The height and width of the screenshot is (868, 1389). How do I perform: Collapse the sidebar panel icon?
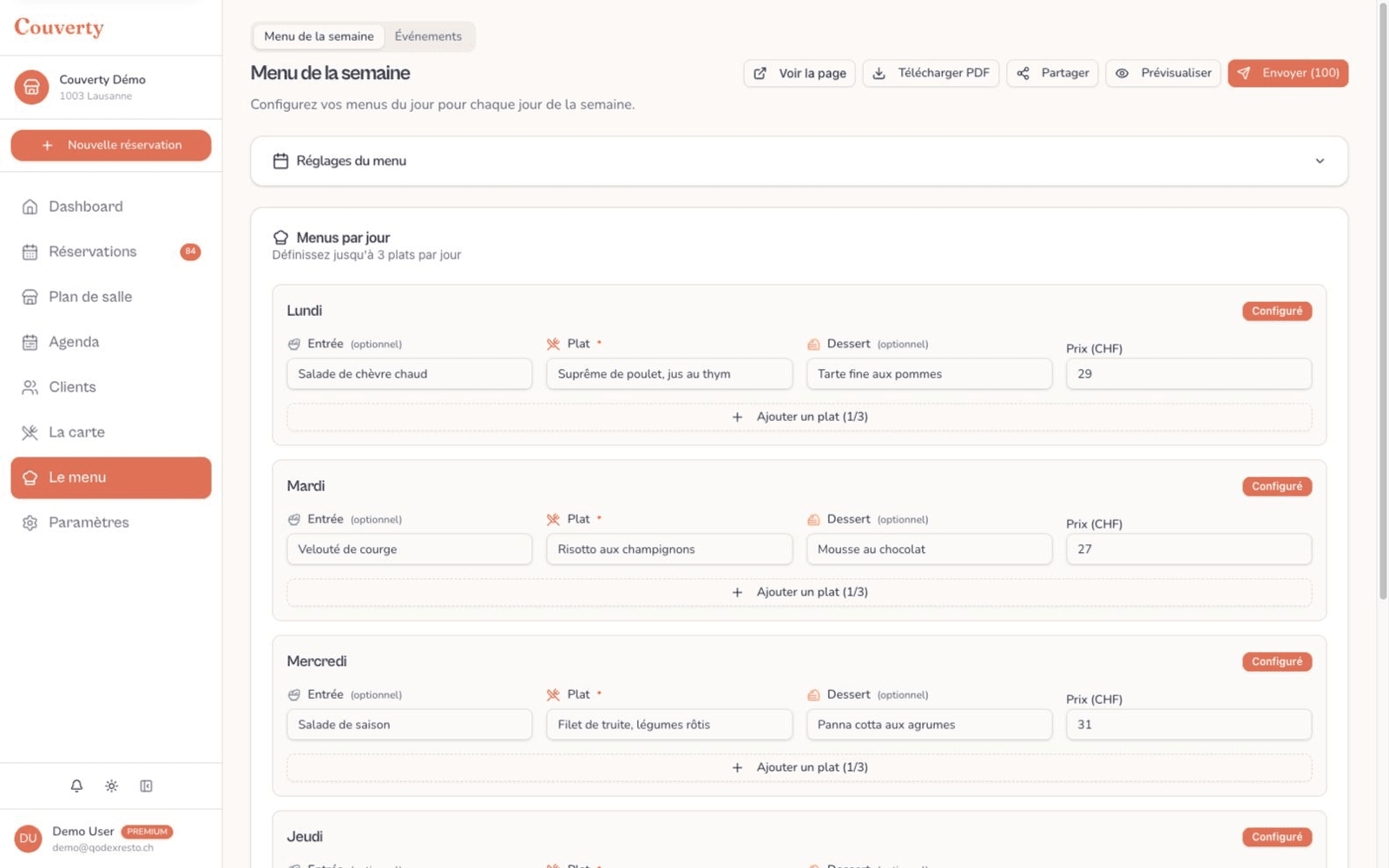coord(146,786)
